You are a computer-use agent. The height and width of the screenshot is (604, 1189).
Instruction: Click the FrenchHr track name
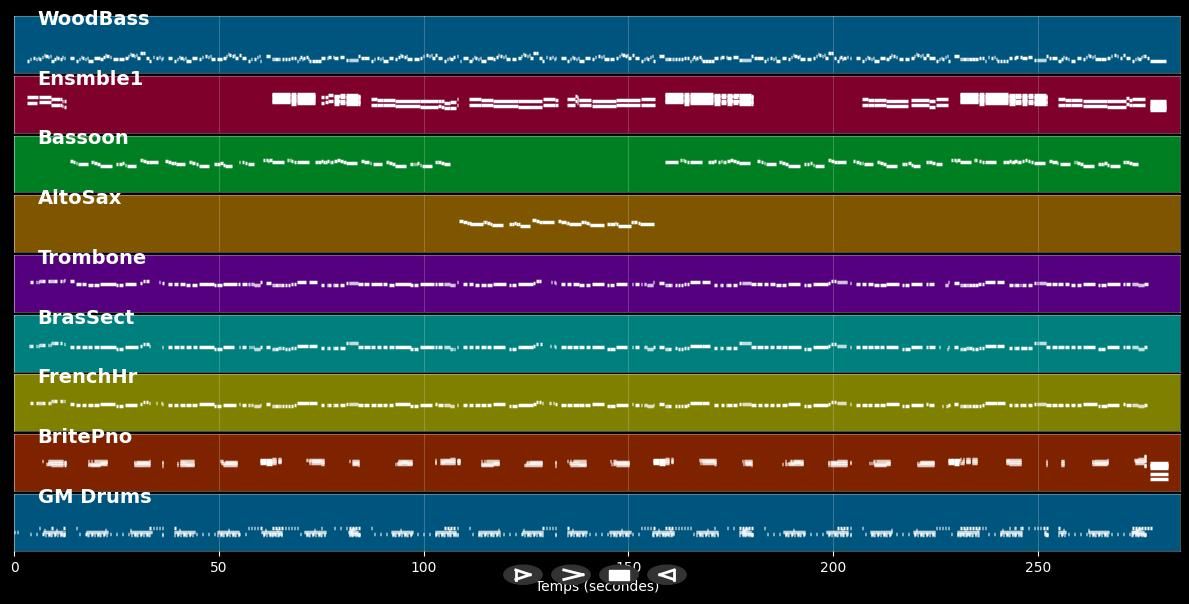[87, 377]
